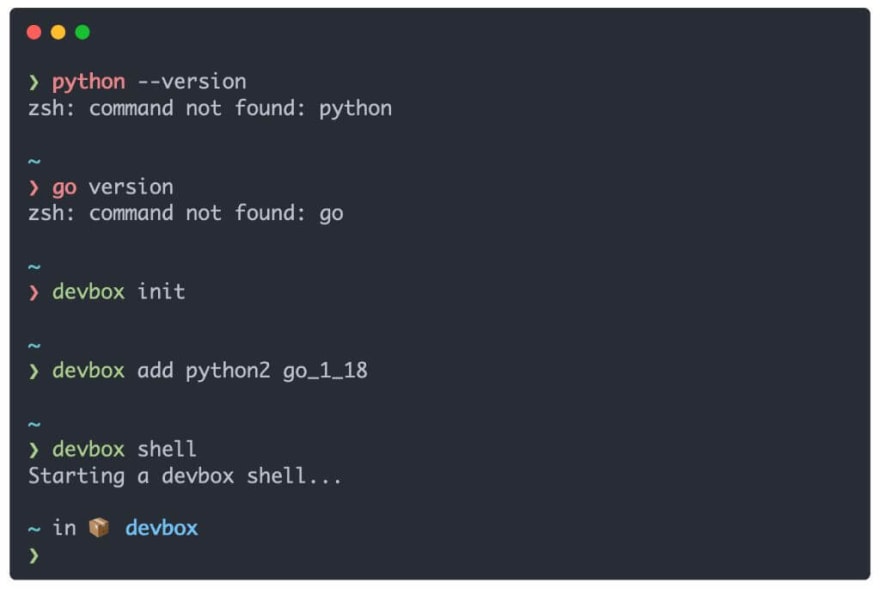Click the yellow minimize window button

pyautogui.click(x=58, y=32)
